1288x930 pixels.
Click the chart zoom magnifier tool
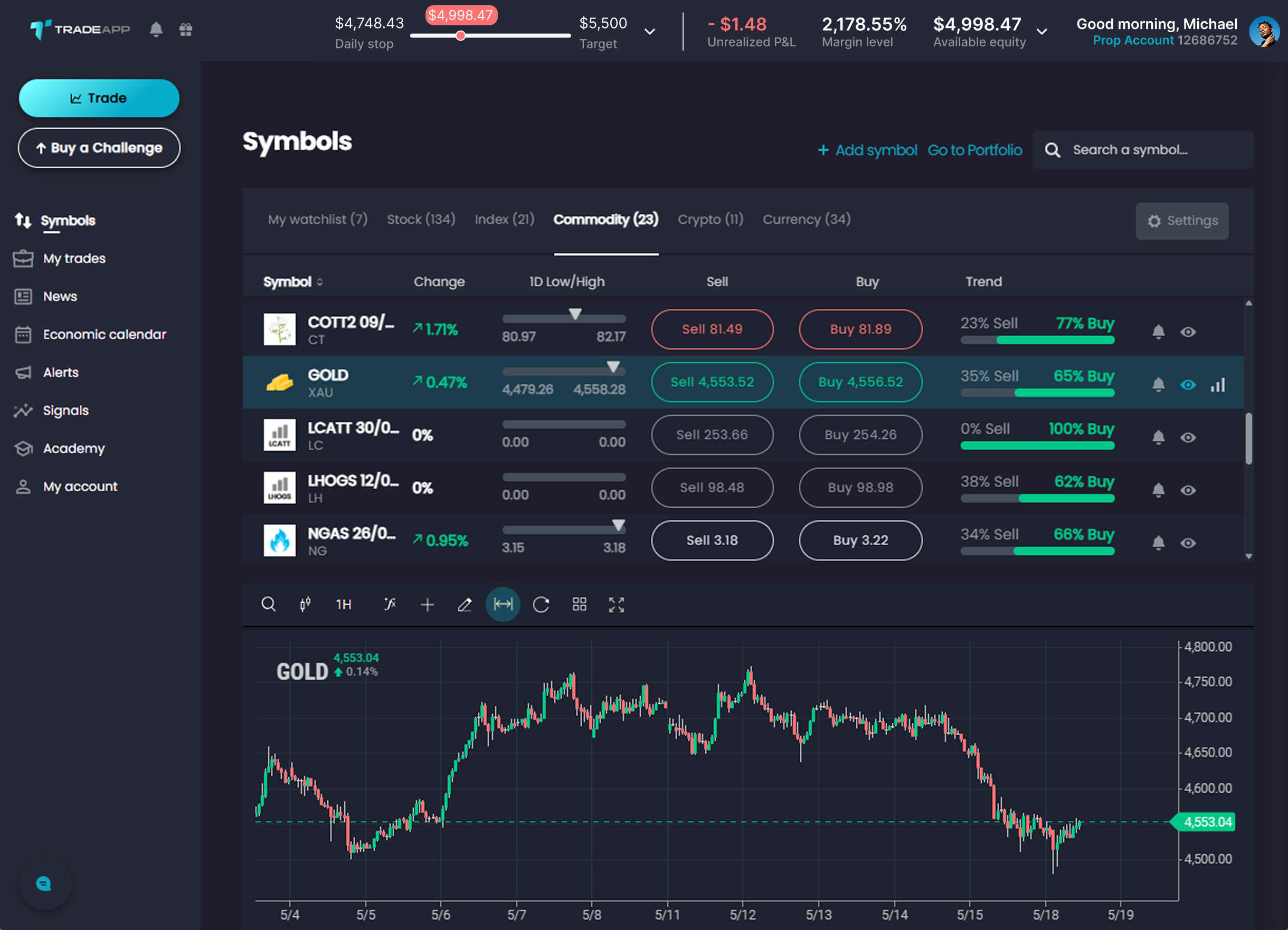point(269,604)
